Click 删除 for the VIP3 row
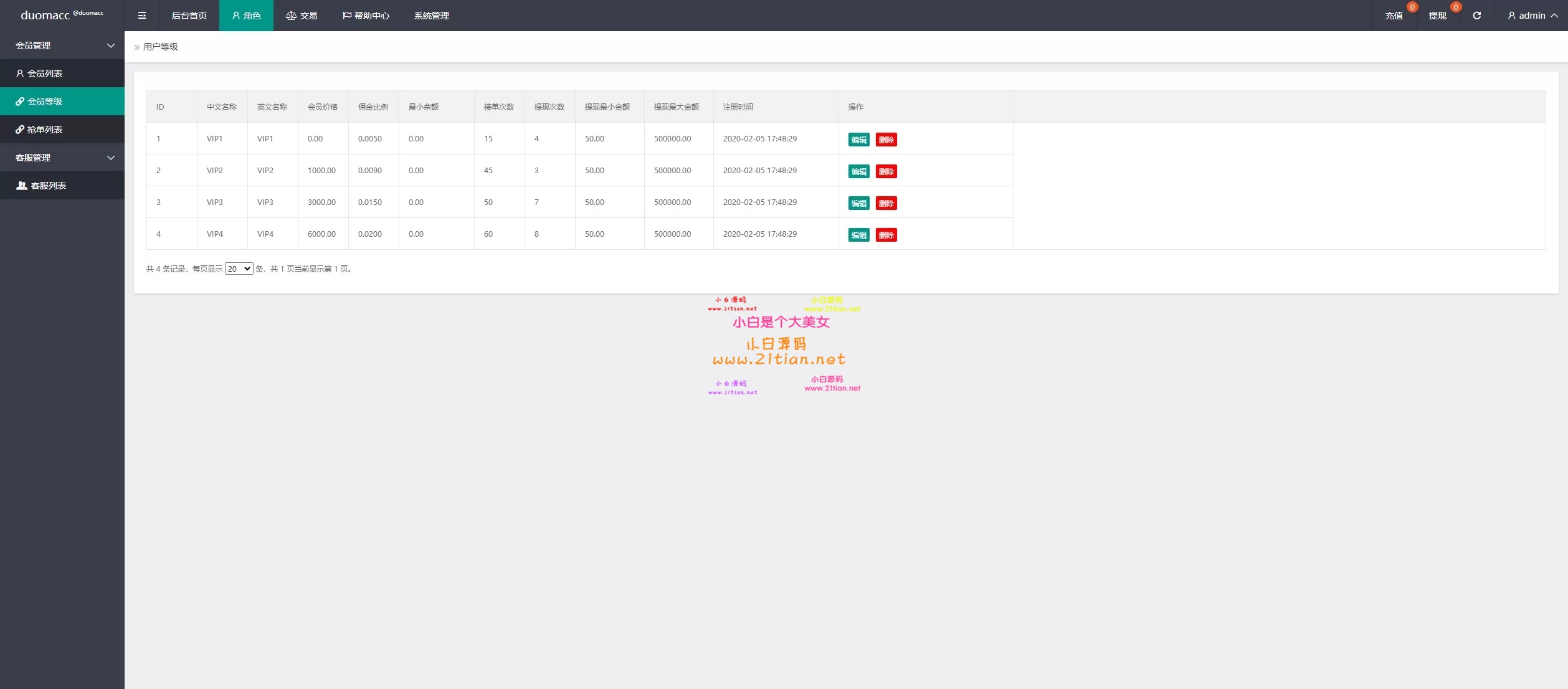 tap(886, 203)
